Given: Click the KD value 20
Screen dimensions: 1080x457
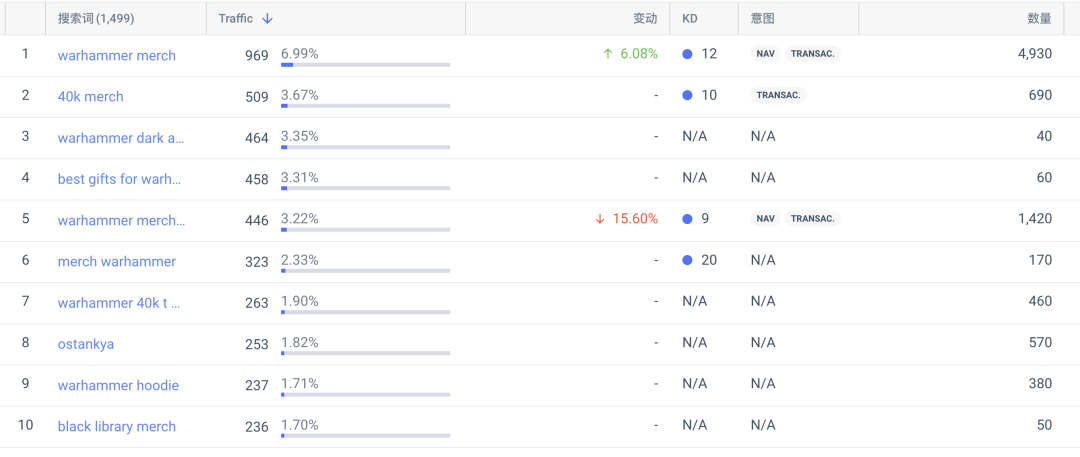Looking at the screenshot, I should coord(709,261).
